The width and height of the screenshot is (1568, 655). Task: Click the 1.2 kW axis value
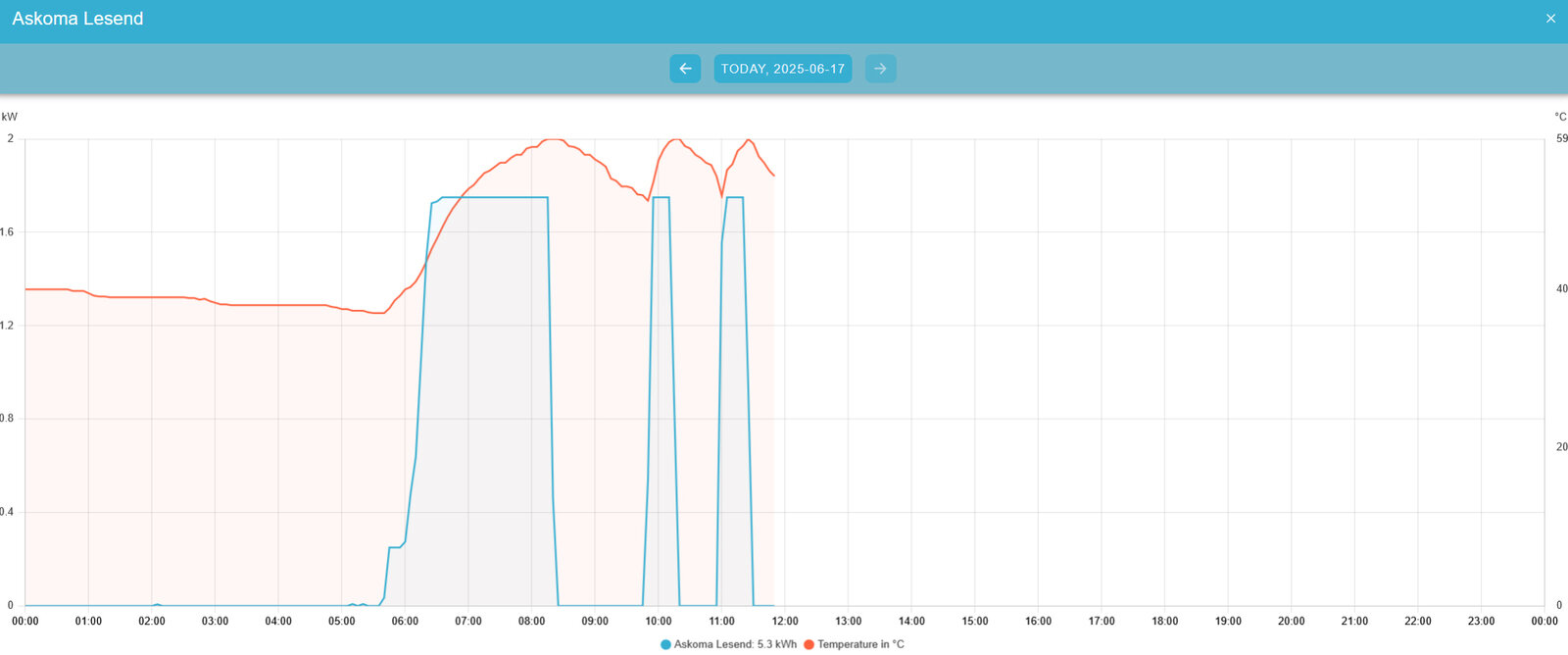(7, 326)
